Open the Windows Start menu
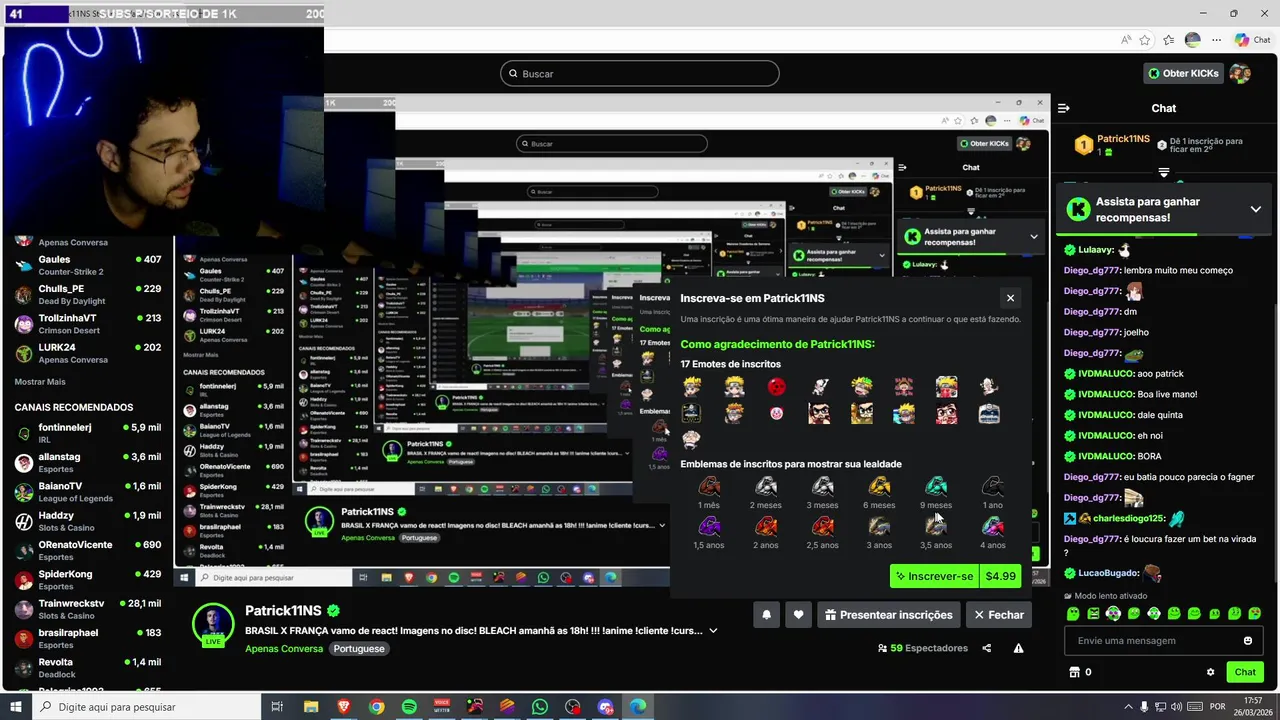The image size is (1280, 720). (x=18, y=707)
